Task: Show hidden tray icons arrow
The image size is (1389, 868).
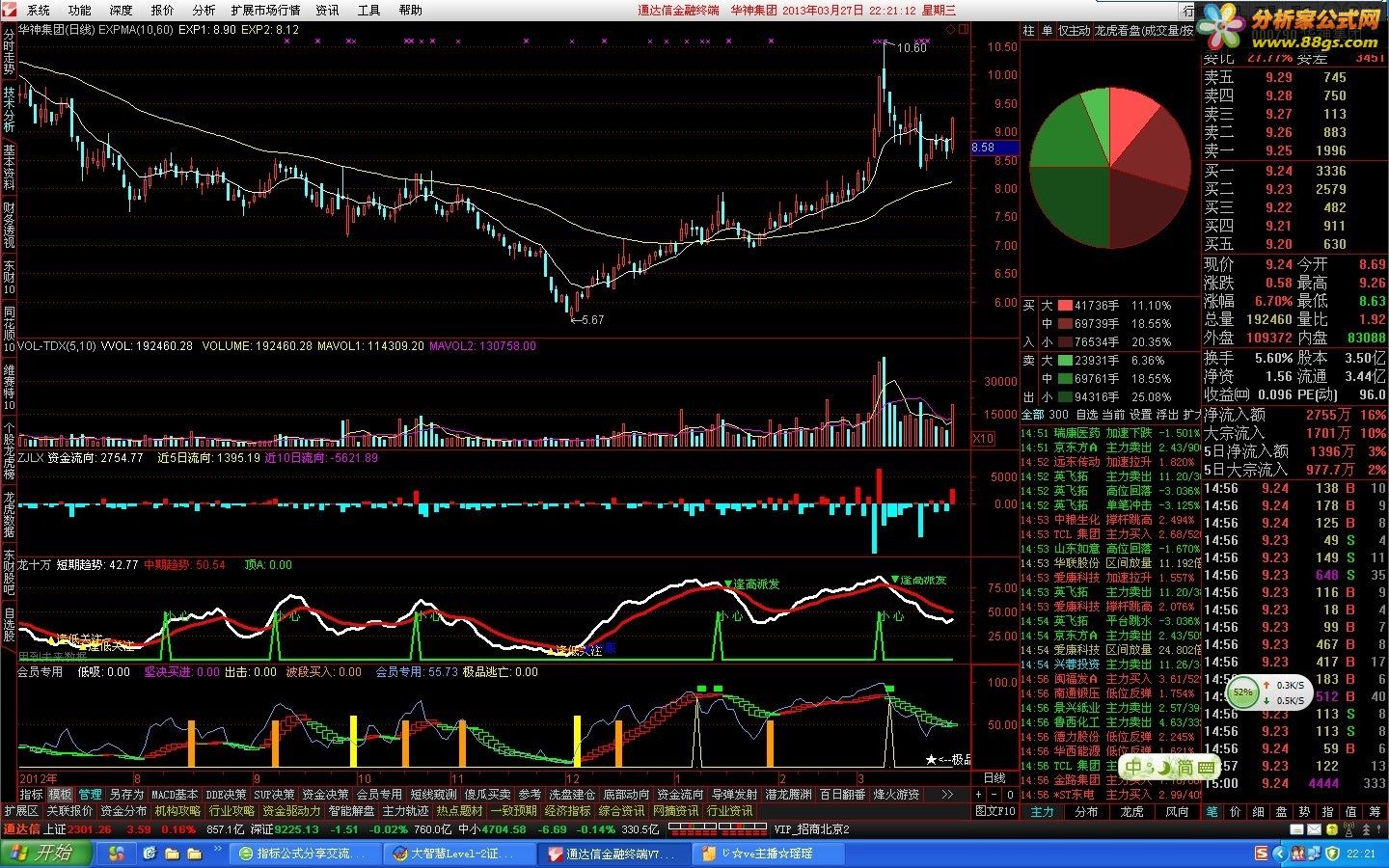Action: click(x=1279, y=853)
